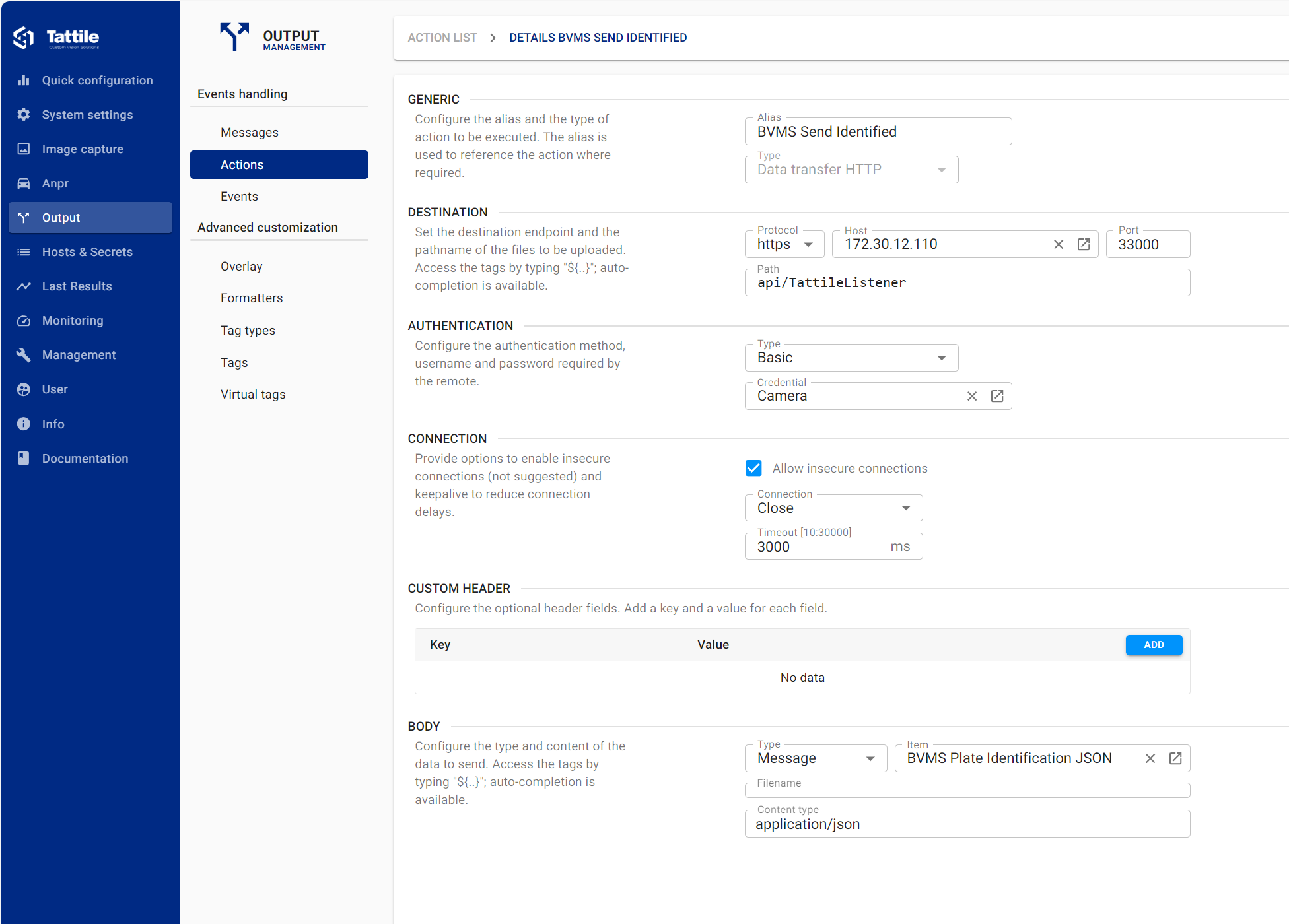
Task: Click the Value column header
Action: 713,645
